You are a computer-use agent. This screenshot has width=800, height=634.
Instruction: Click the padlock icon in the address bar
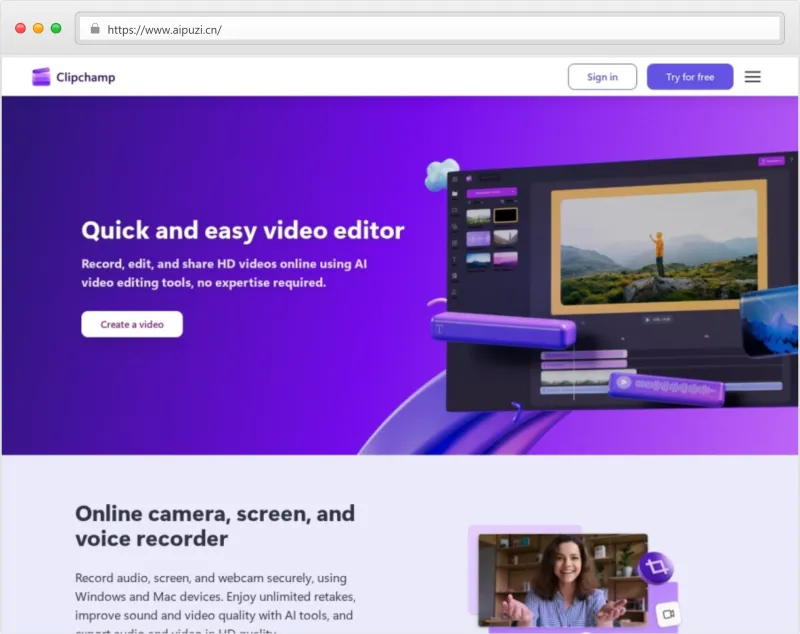pyautogui.click(x=95, y=28)
